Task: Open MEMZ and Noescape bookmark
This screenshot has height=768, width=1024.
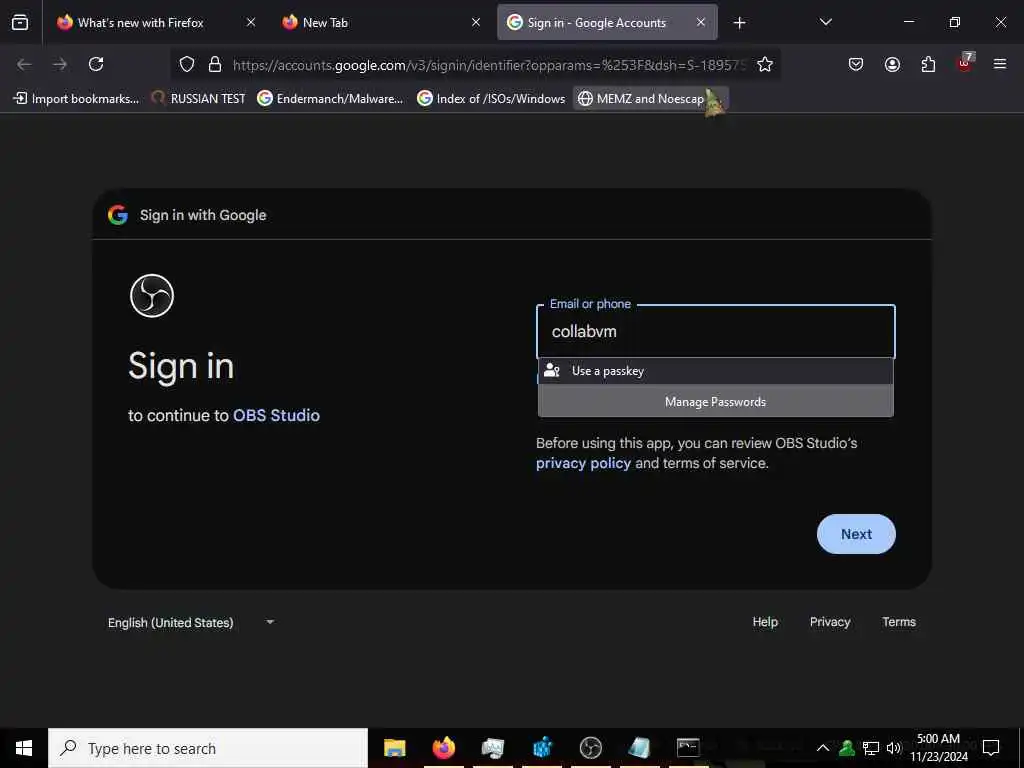Action: (x=650, y=99)
